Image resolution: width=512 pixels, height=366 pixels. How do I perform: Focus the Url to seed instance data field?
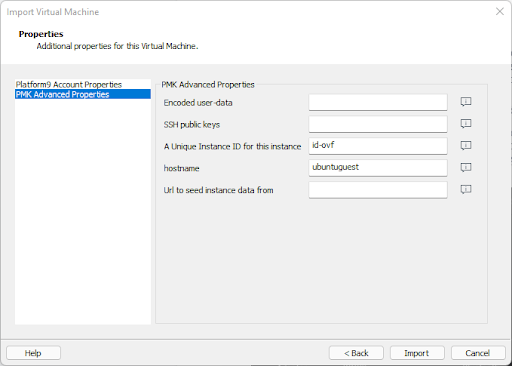(378, 190)
